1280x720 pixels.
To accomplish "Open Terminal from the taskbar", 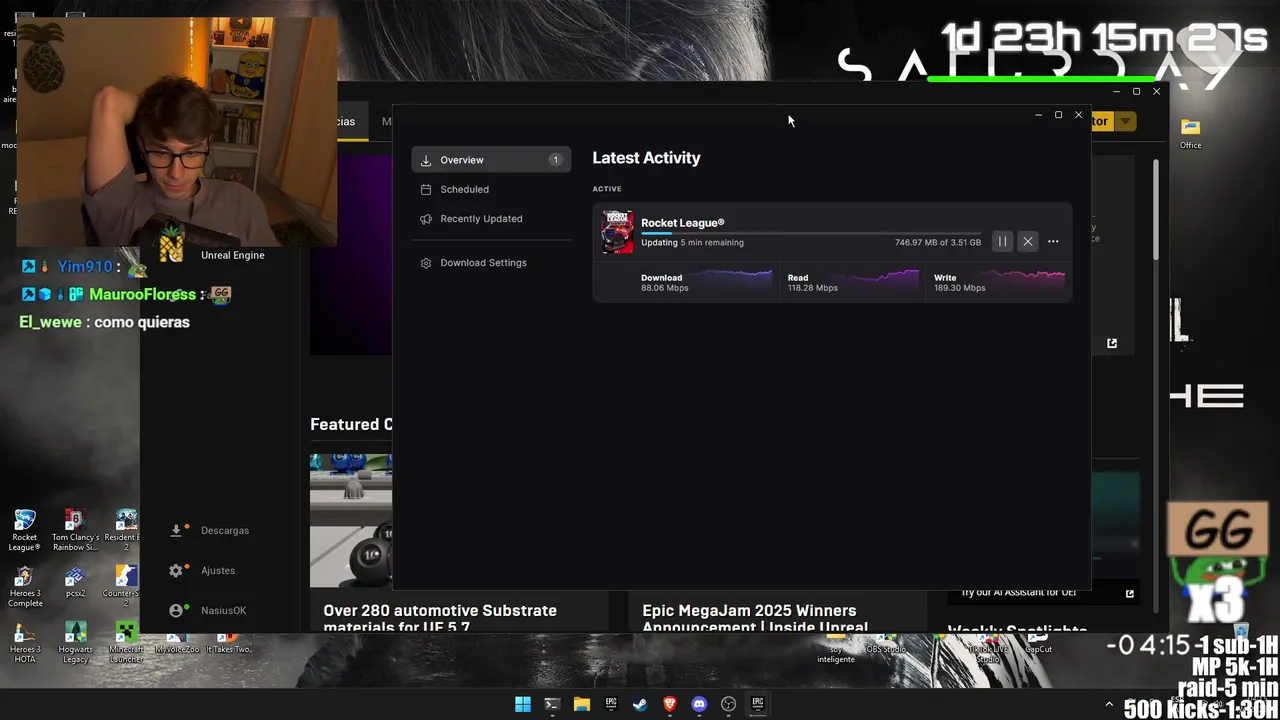I will point(552,704).
